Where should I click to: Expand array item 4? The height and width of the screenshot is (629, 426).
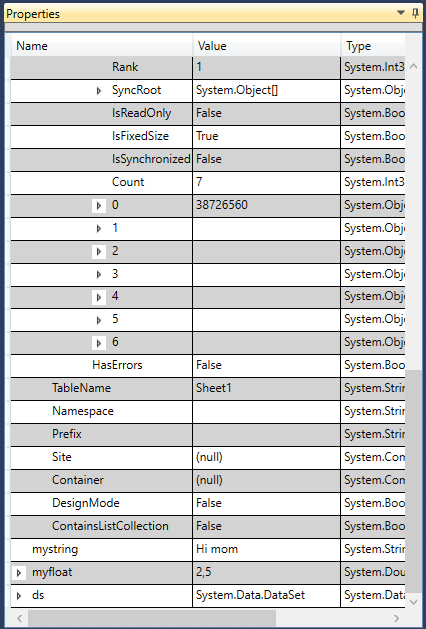(99, 297)
